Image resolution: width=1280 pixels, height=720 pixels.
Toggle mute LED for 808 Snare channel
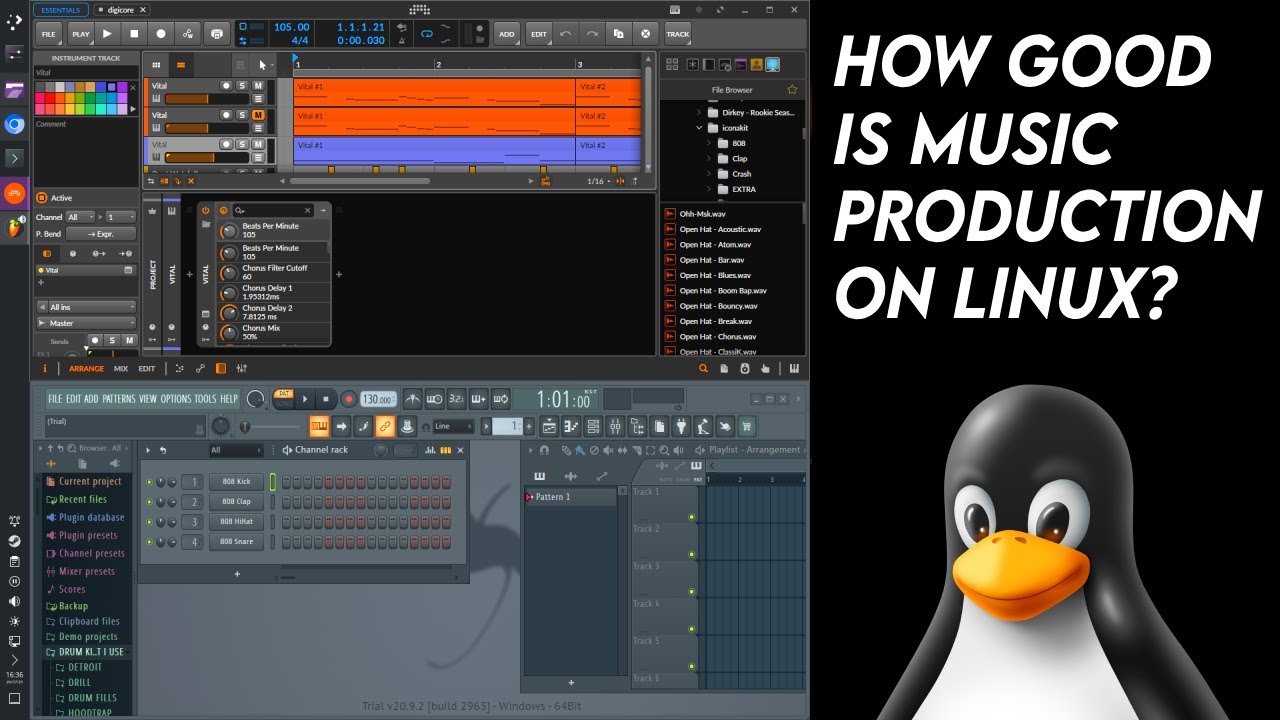coord(149,542)
